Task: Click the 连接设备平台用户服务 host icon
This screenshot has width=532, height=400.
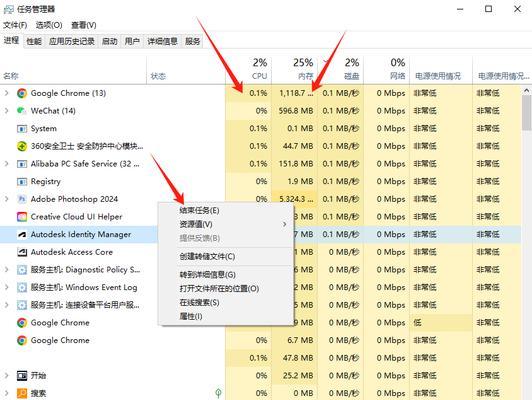Action: pyautogui.click(x=22, y=305)
